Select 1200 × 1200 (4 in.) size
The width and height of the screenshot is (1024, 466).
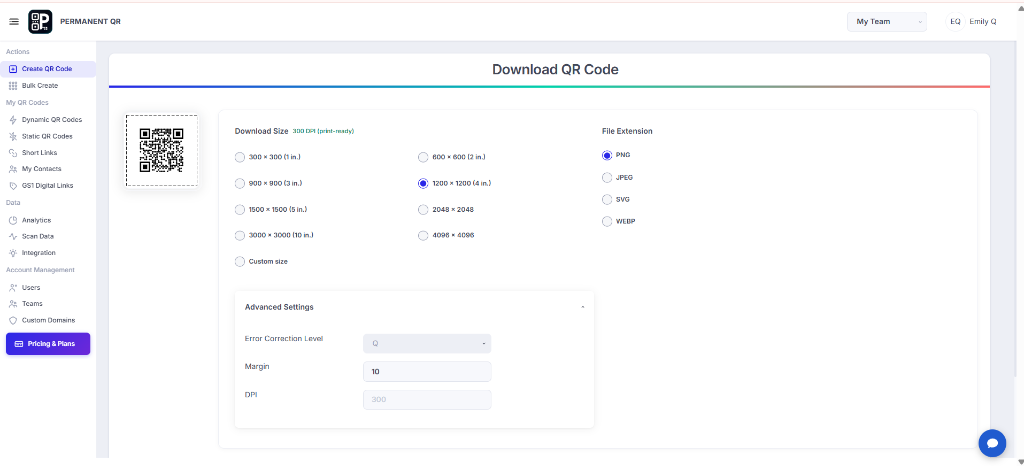point(423,183)
